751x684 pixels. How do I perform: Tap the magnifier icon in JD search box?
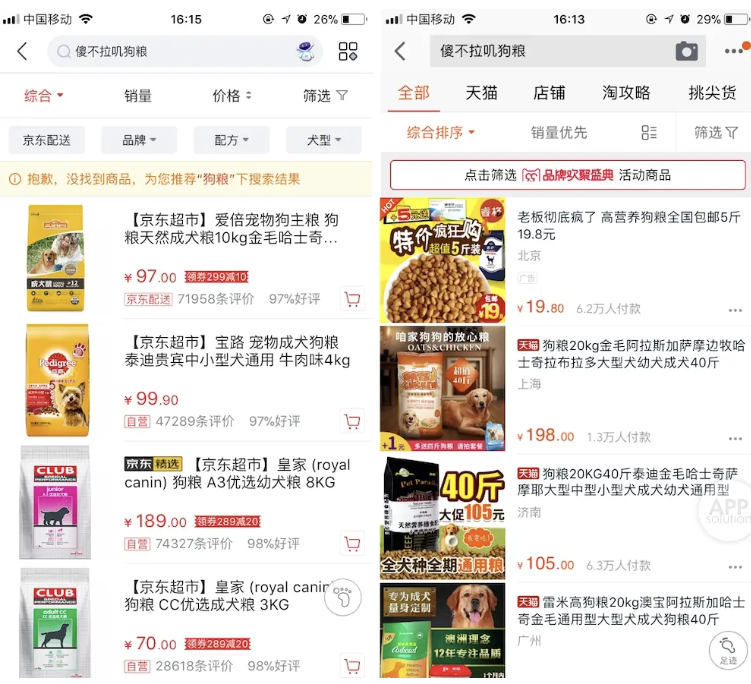[x=63, y=51]
